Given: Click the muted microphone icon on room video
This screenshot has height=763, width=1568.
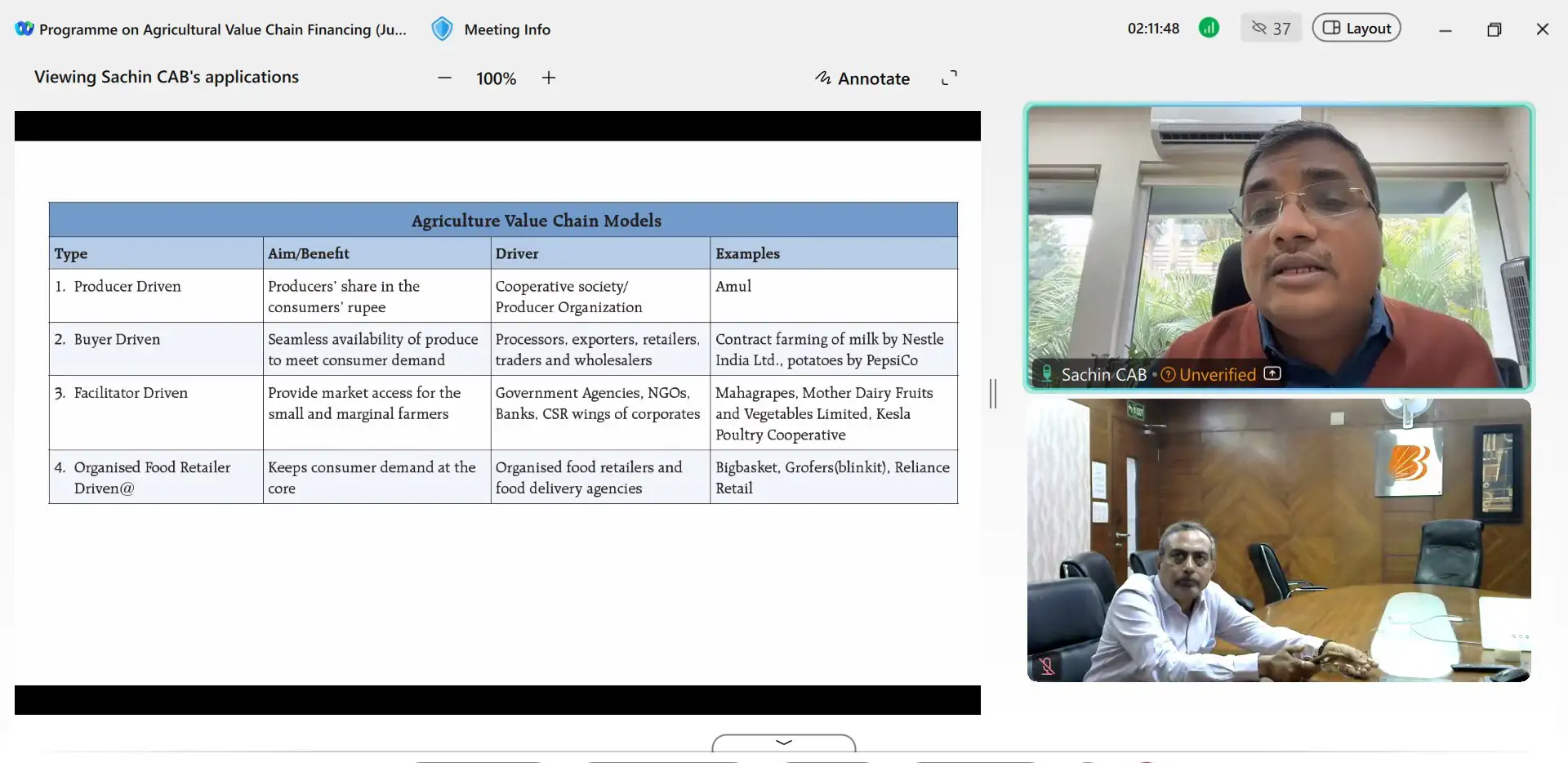Looking at the screenshot, I should click(1048, 666).
